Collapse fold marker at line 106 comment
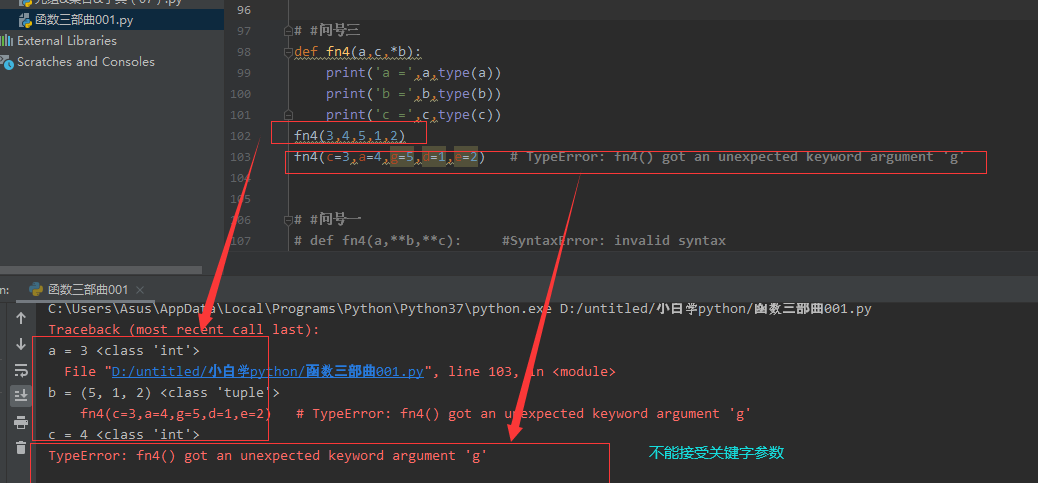 [x=287, y=219]
